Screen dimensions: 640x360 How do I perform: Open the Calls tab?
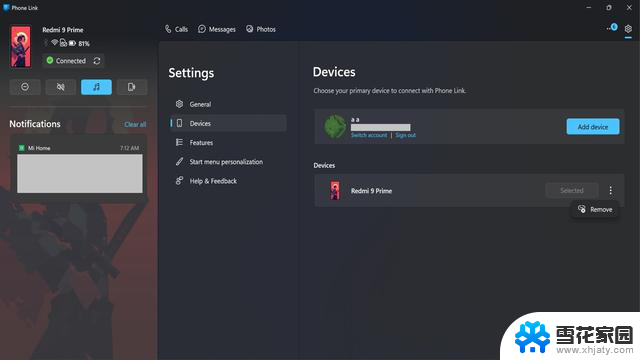coord(176,29)
